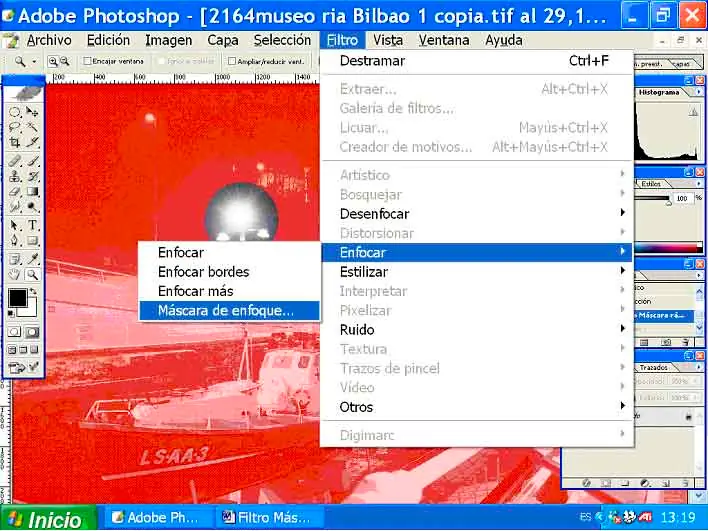Open the Trazados palette options arrow
The width and height of the screenshot is (708, 531).
(699, 367)
